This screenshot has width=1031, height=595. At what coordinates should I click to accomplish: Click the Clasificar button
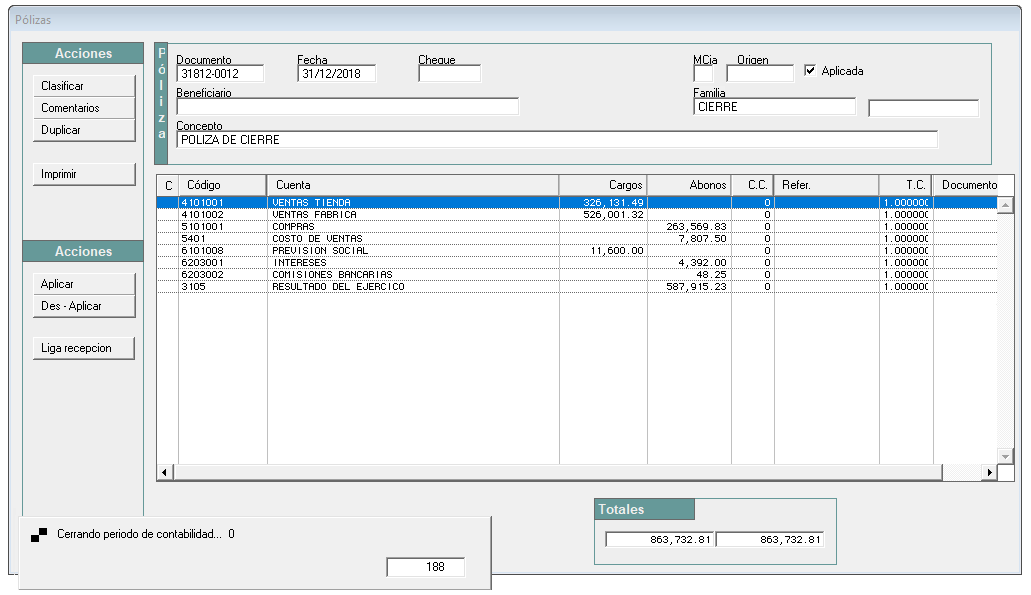click(x=84, y=86)
